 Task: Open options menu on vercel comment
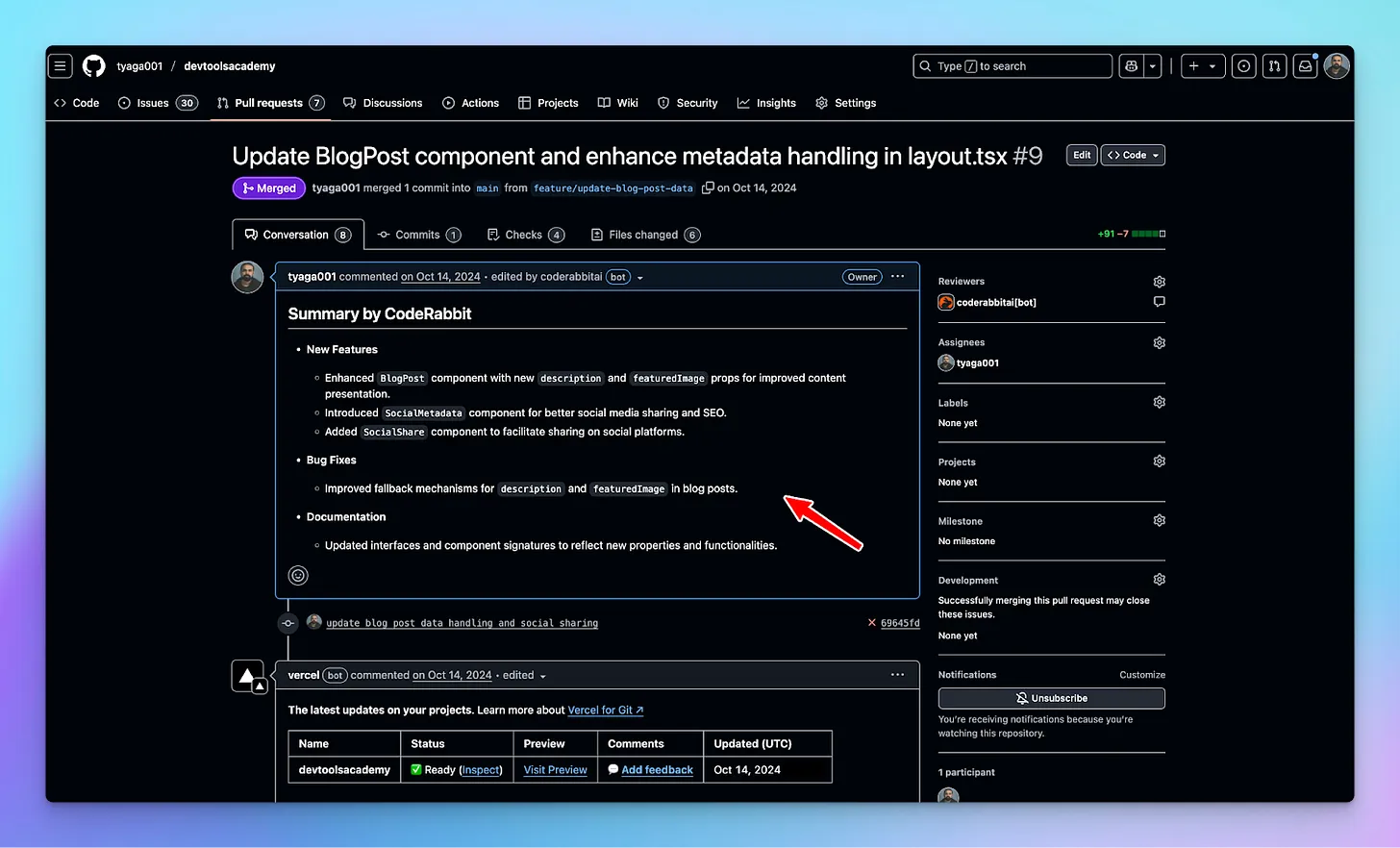tap(897, 675)
